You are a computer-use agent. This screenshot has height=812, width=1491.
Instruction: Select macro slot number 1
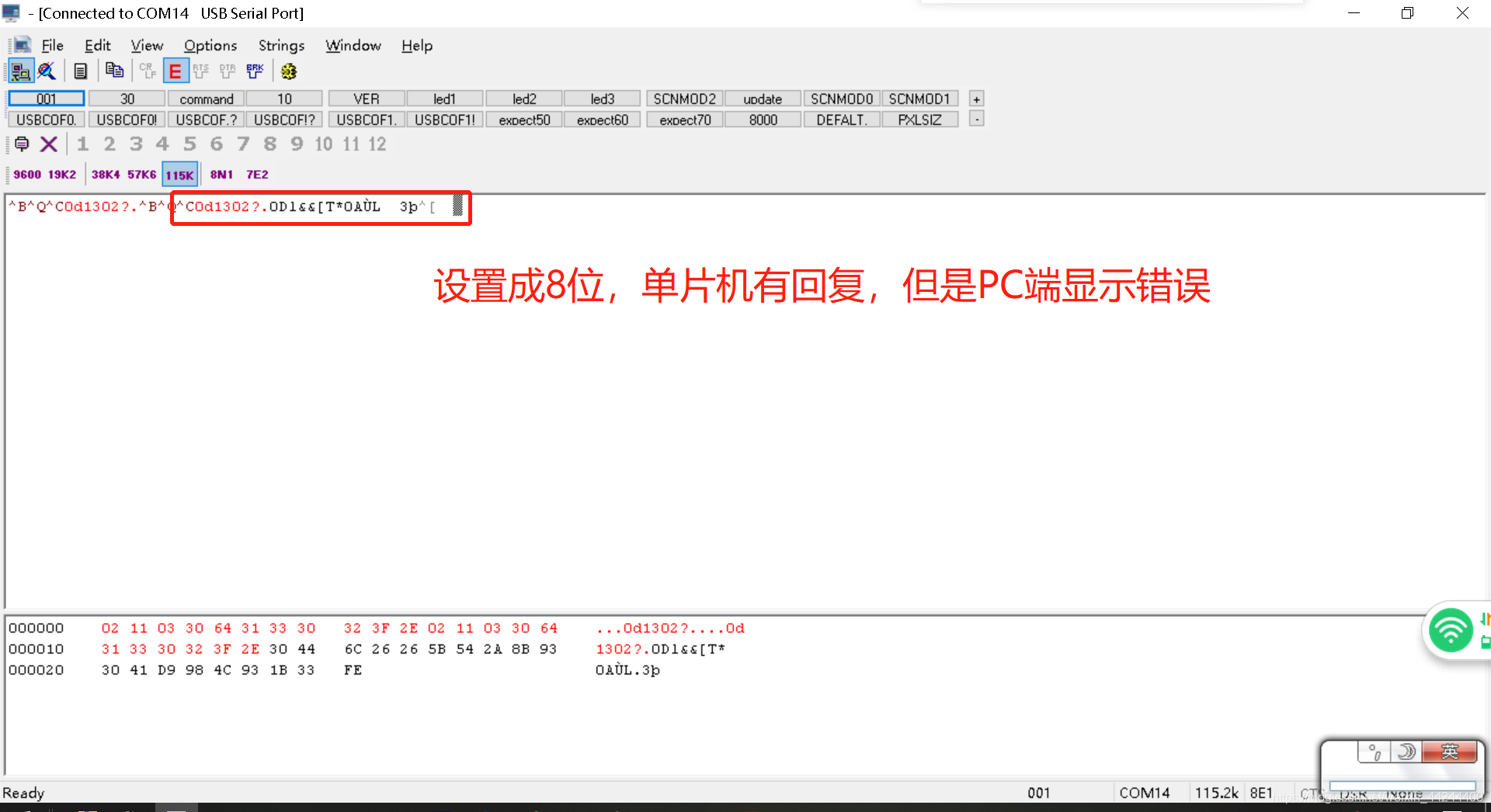(83, 144)
